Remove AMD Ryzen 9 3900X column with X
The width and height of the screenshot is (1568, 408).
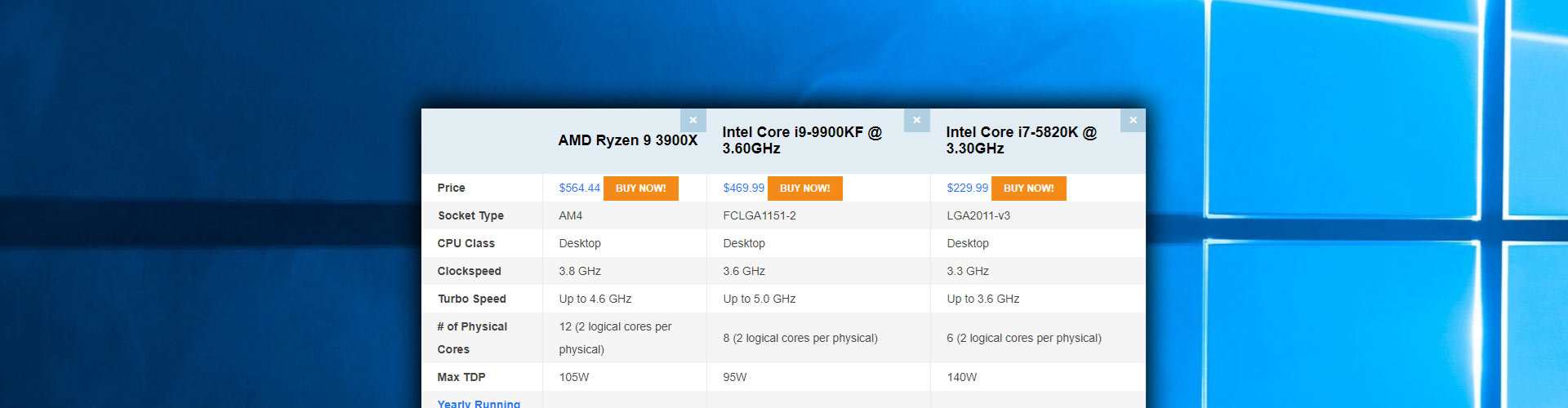pyautogui.click(x=693, y=120)
